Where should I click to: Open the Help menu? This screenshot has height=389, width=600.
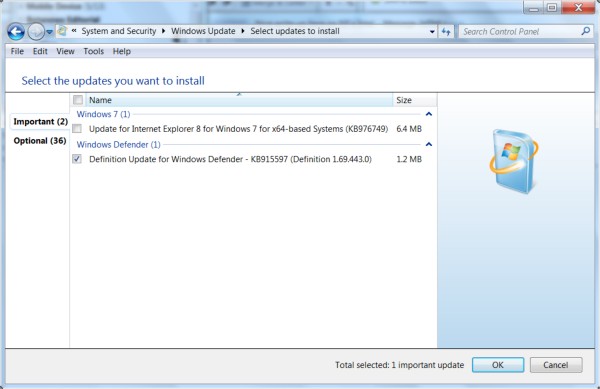122,51
